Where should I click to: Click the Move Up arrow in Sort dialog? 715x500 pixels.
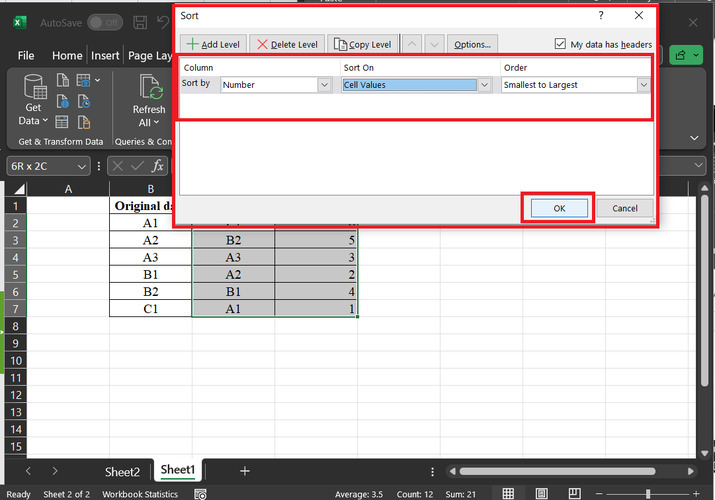tap(412, 44)
